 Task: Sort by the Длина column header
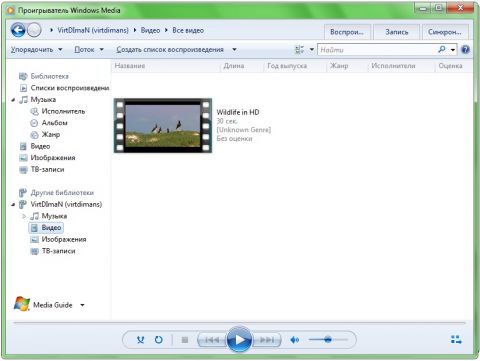pos(242,66)
